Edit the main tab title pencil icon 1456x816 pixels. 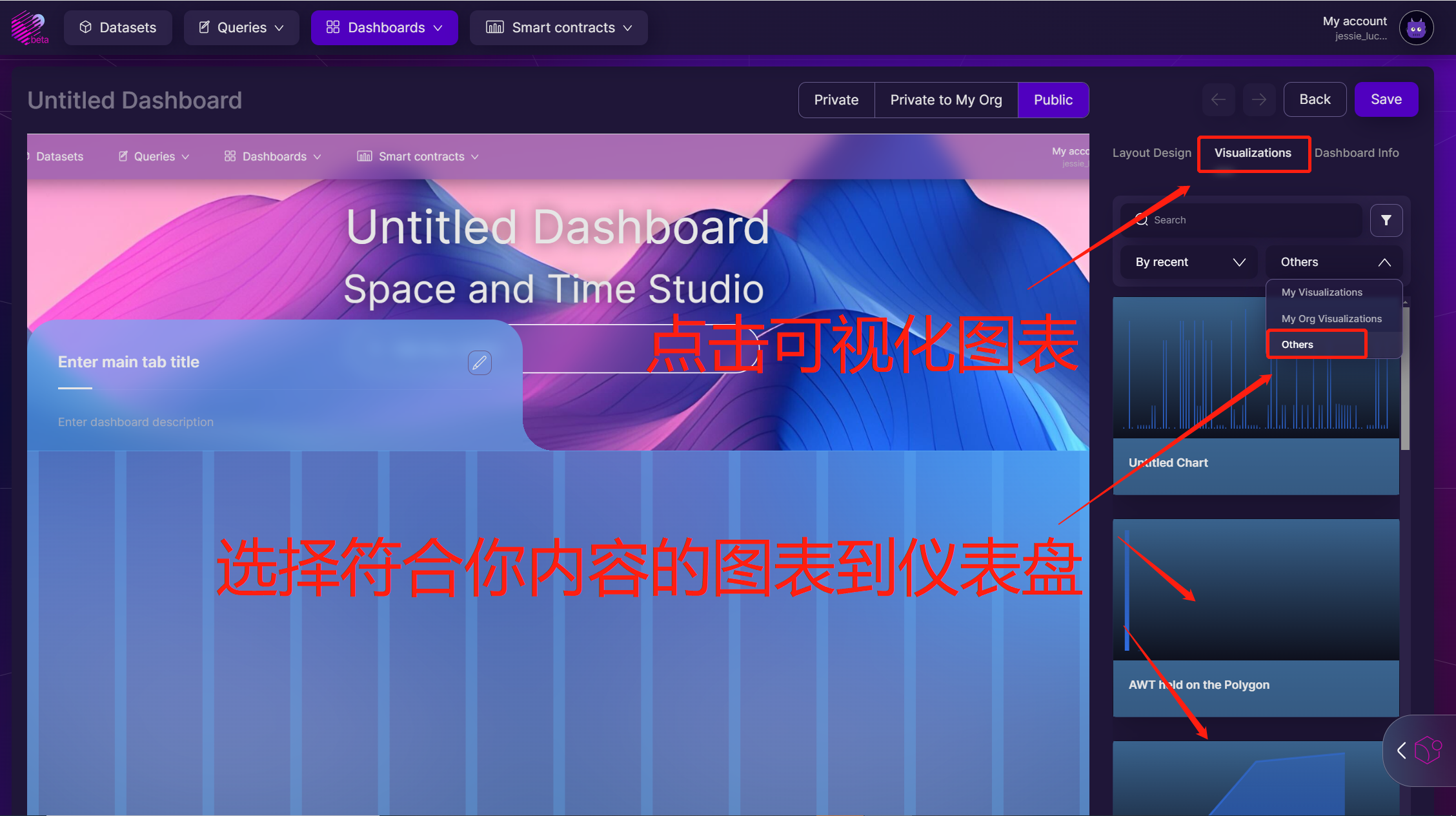[x=480, y=363]
